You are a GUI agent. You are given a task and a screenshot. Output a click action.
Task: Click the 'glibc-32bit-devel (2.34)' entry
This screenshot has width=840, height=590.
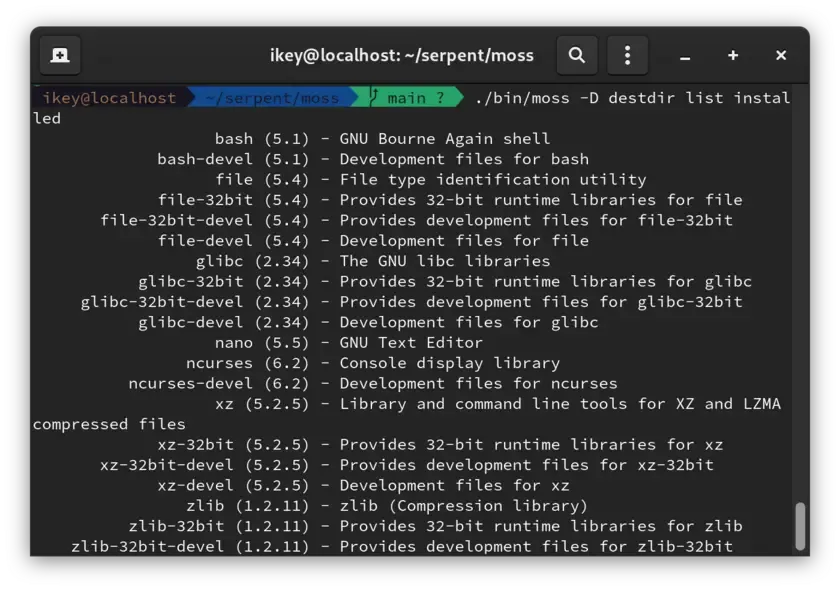click(195, 302)
